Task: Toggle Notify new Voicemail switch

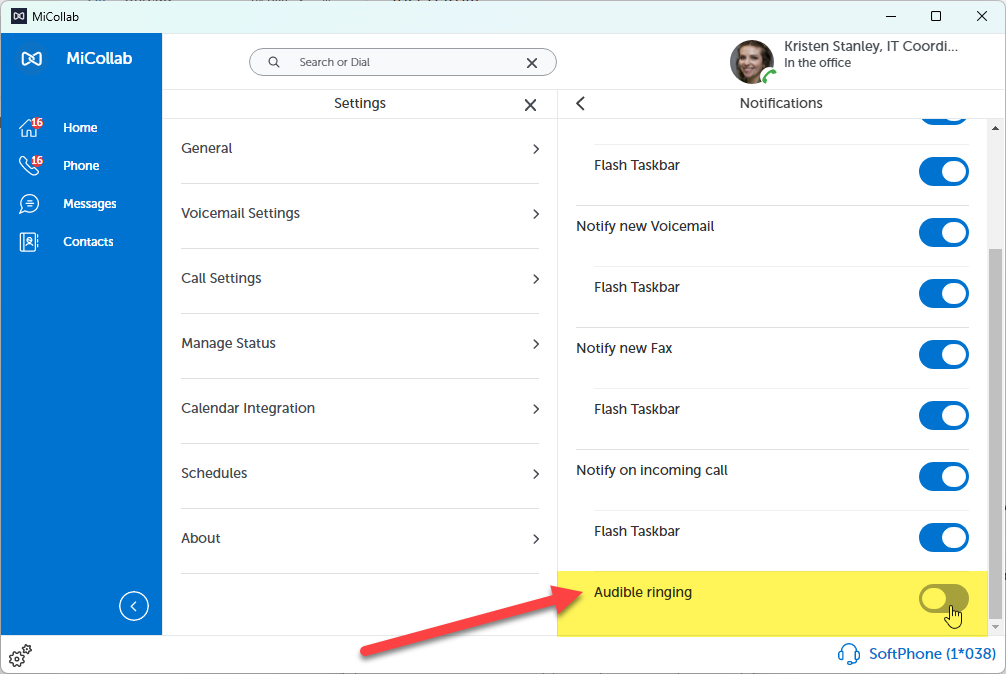Action: [x=943, y=233]
